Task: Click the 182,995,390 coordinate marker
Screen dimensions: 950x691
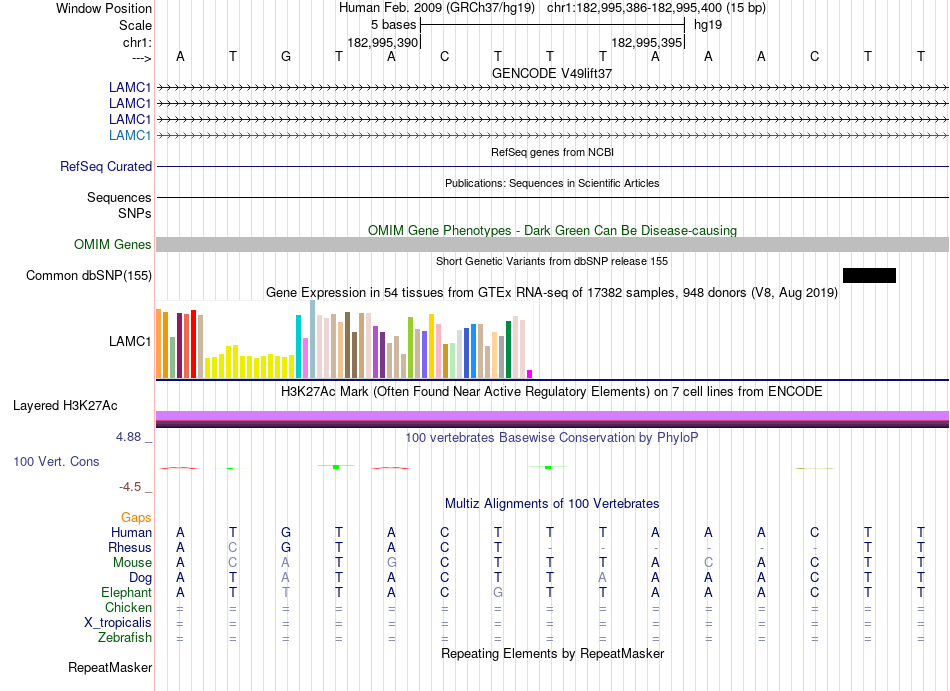Action: [383, 42]
